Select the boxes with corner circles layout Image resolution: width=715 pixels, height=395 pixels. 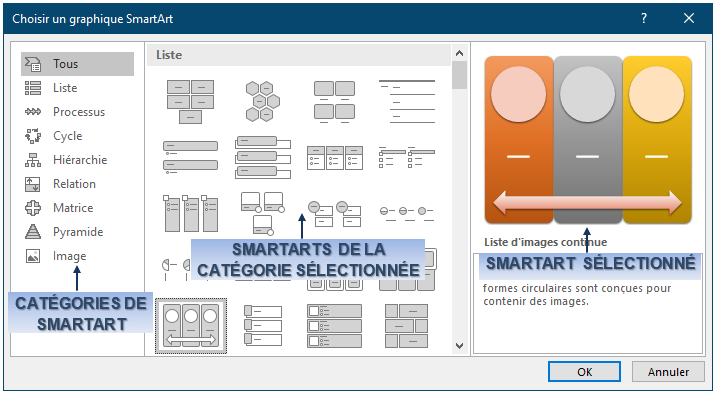click(263, 213)
